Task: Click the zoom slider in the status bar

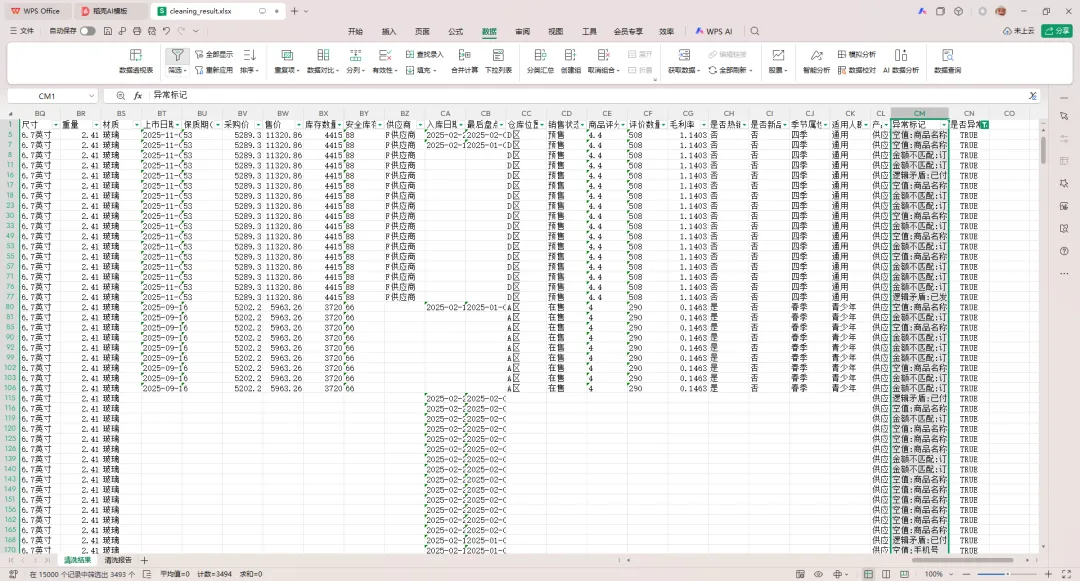Action: 1007,573
